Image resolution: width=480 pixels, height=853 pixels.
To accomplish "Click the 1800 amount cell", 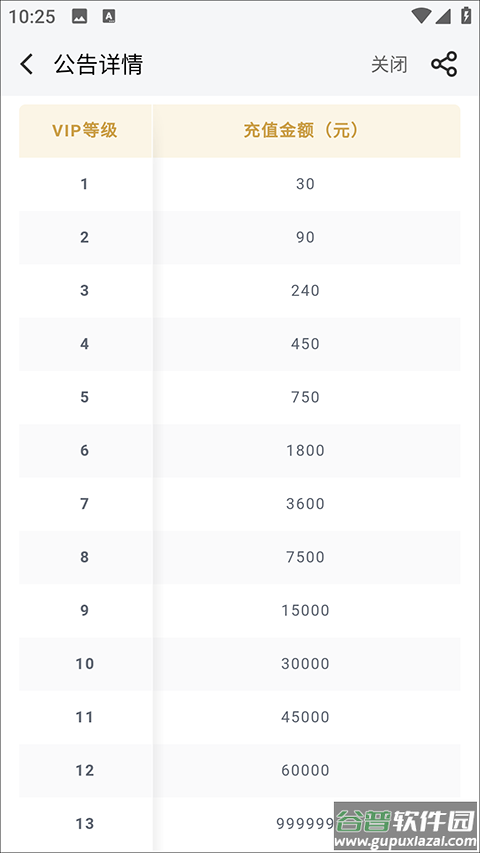I will coord(306,450).
